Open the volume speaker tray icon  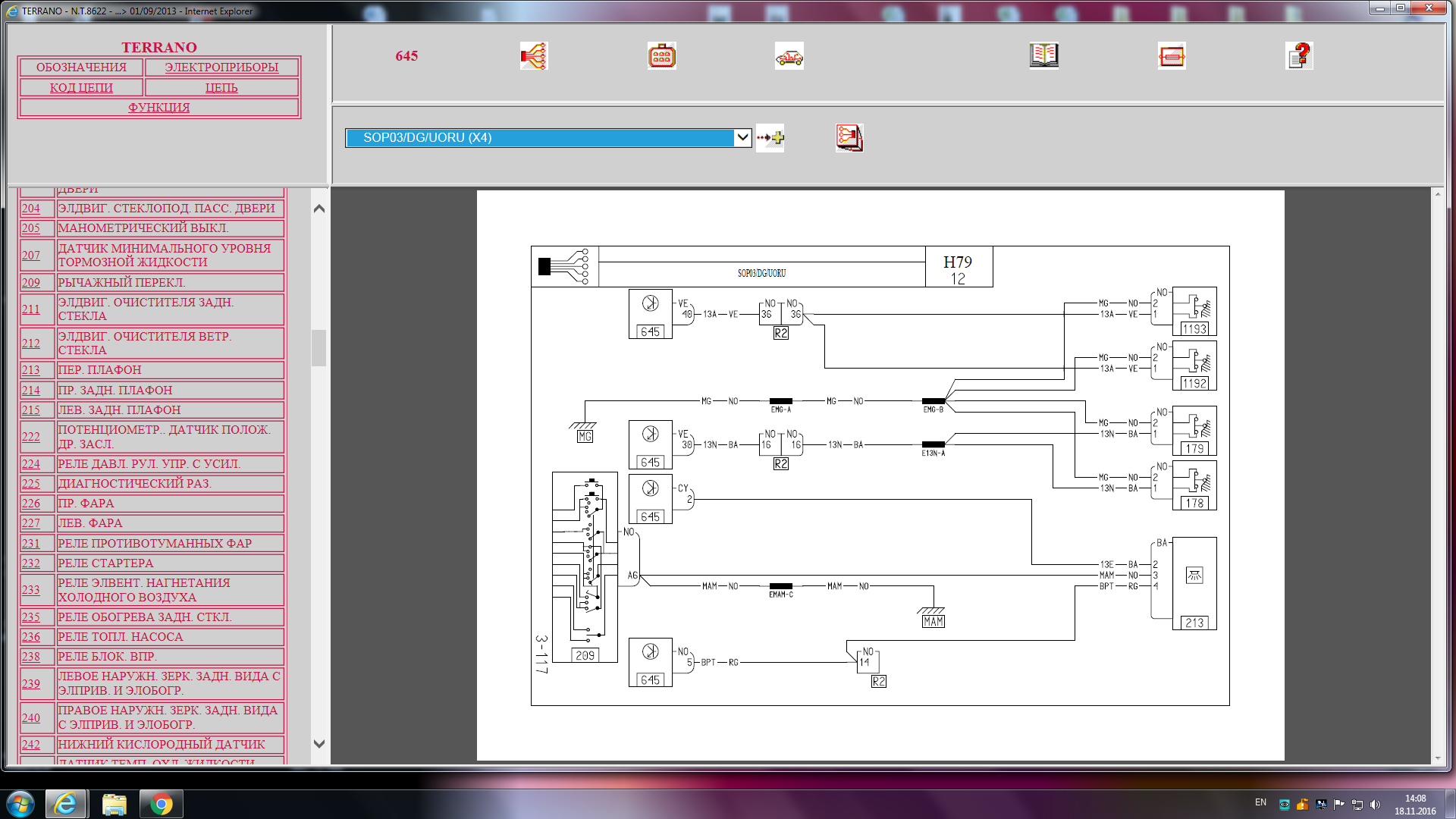click(x=1376, y=805)
